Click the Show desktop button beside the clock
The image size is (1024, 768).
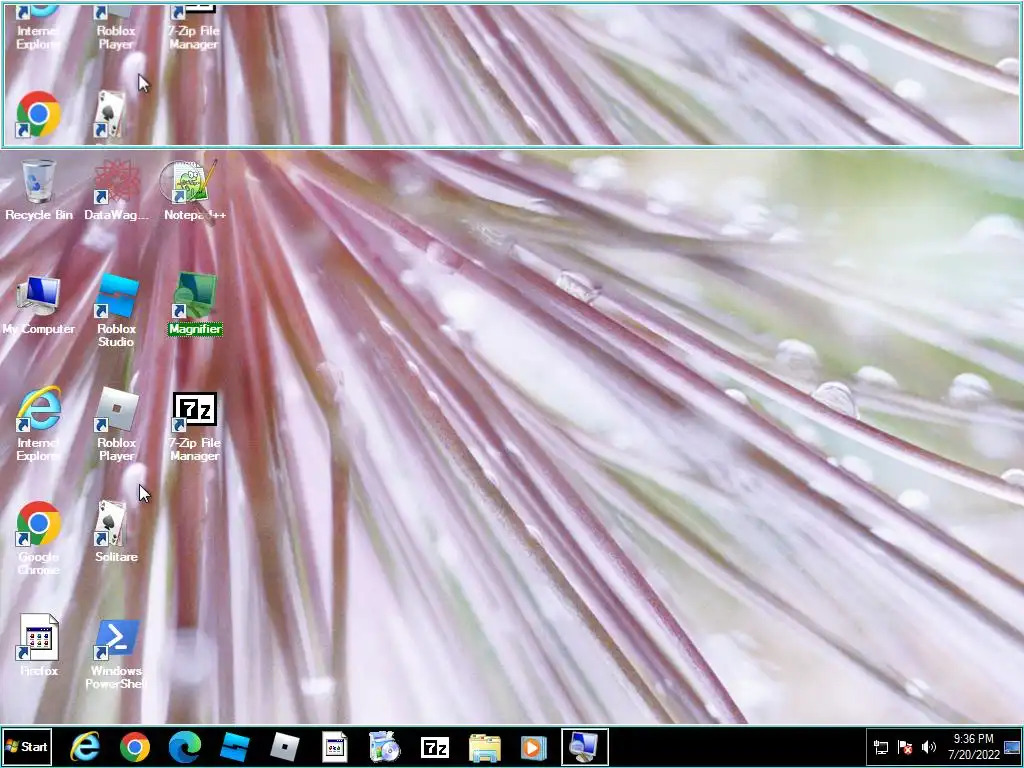click(1013, 747)
